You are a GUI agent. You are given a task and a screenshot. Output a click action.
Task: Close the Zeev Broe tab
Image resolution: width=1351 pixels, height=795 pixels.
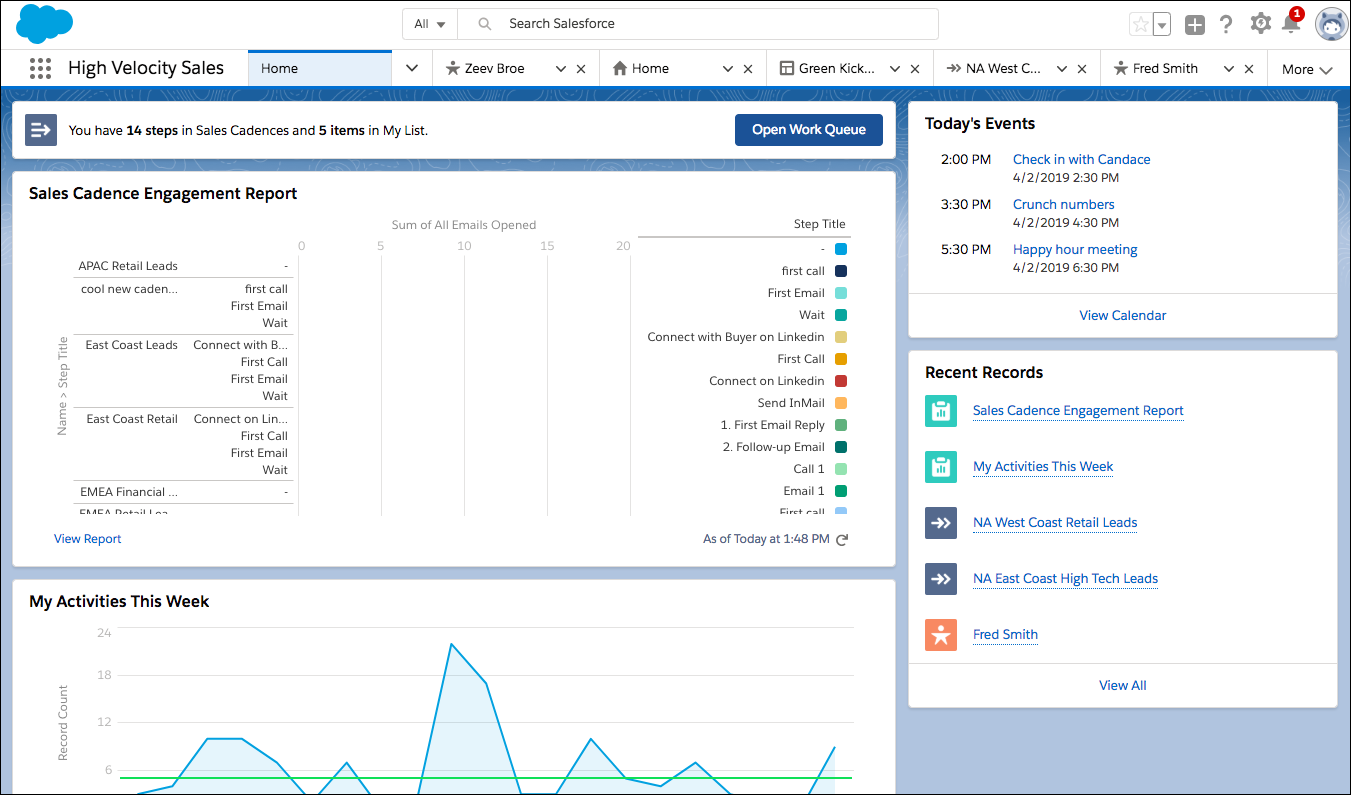[581, 69]
